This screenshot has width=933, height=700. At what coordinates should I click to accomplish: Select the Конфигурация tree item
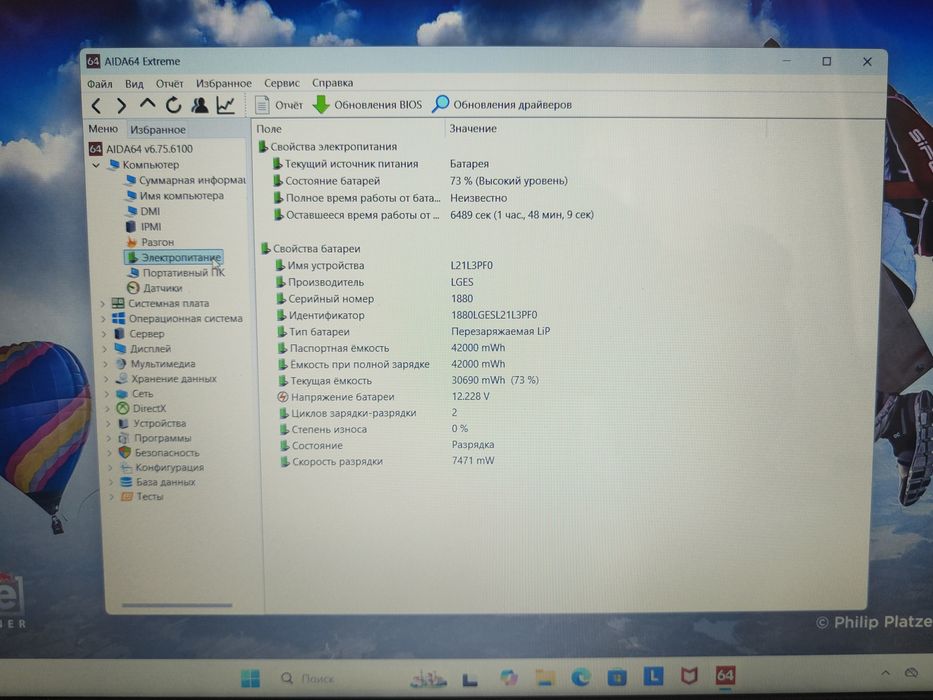coord(162,467)
